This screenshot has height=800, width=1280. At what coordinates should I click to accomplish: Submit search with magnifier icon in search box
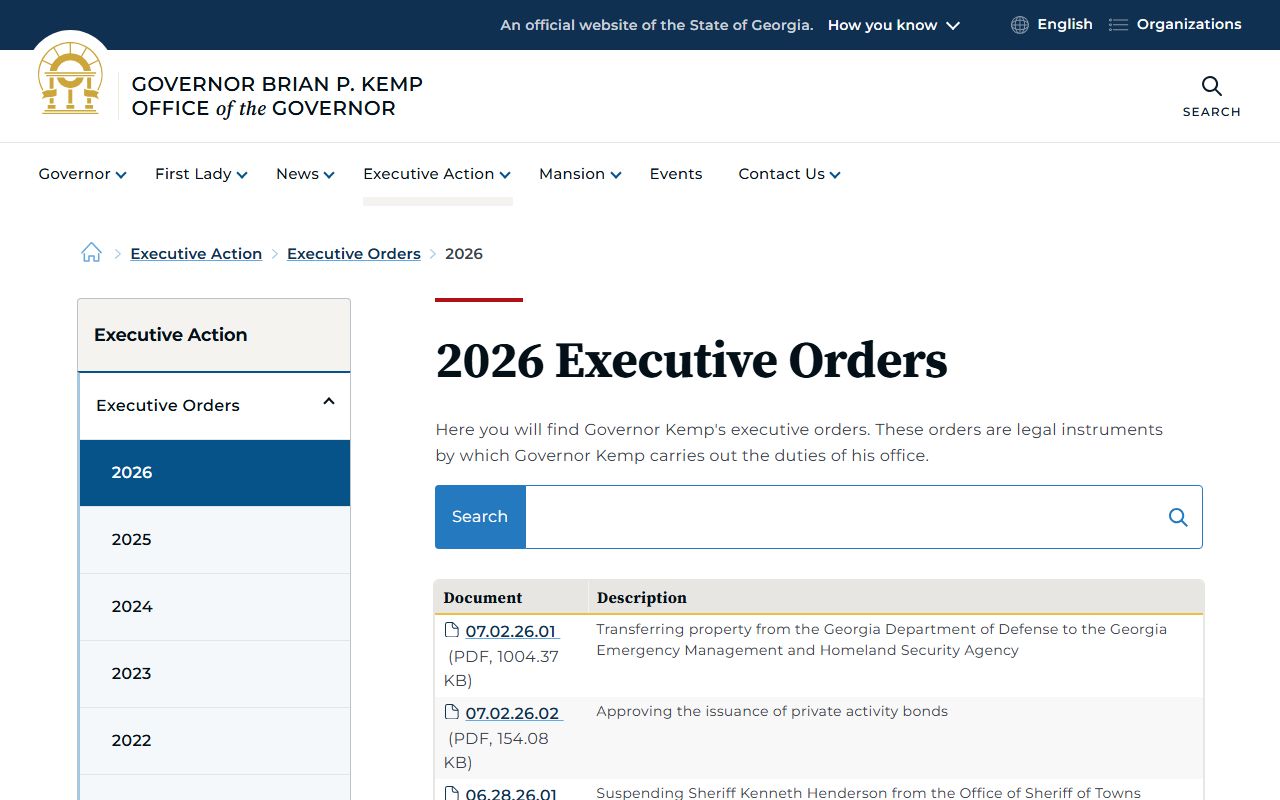1178,517
